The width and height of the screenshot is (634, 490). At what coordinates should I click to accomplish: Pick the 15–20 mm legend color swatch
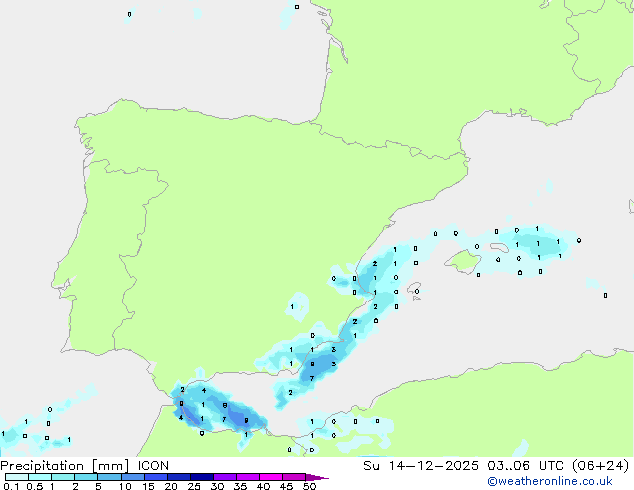(x=156, y=477)
